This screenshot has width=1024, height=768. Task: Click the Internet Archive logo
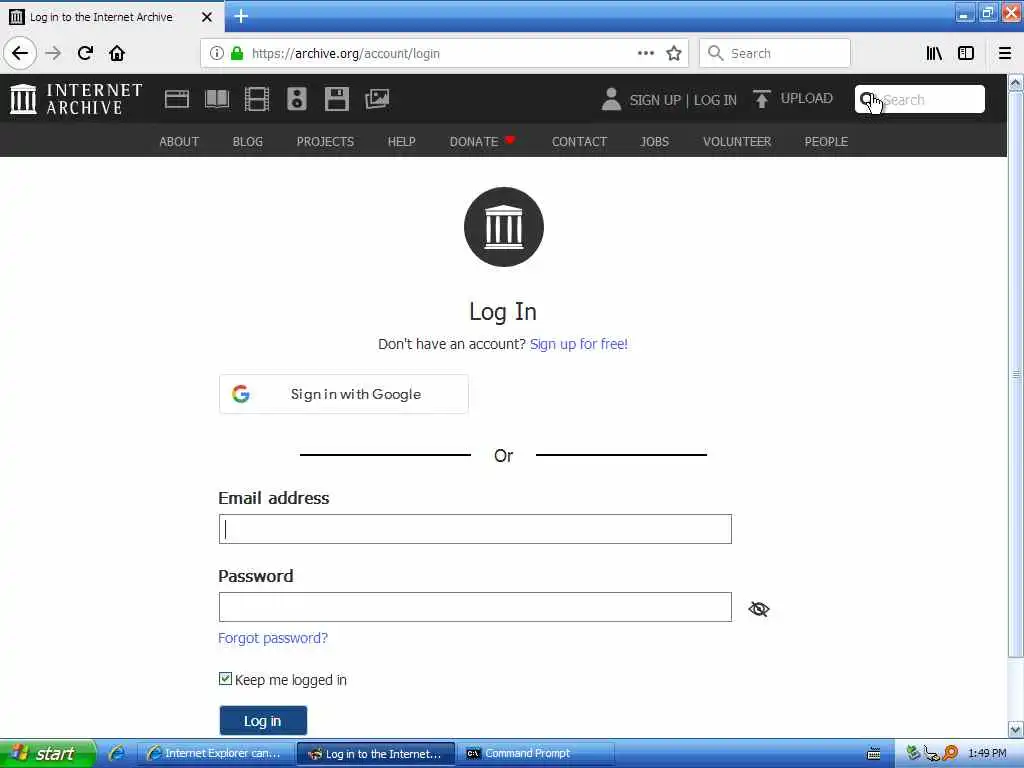tap(76, 99)
